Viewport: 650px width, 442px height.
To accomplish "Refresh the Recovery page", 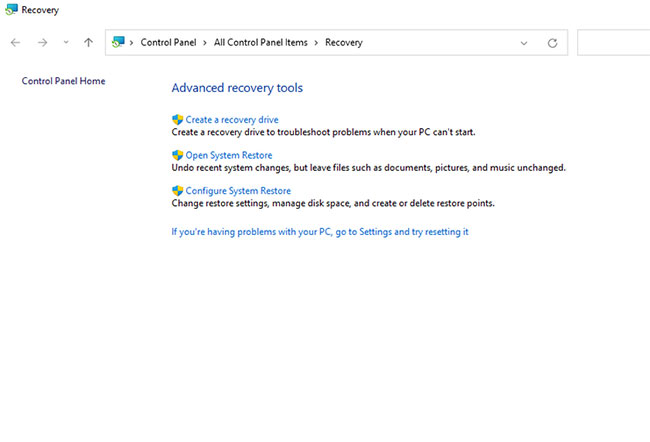I will [x=552, y=43].
